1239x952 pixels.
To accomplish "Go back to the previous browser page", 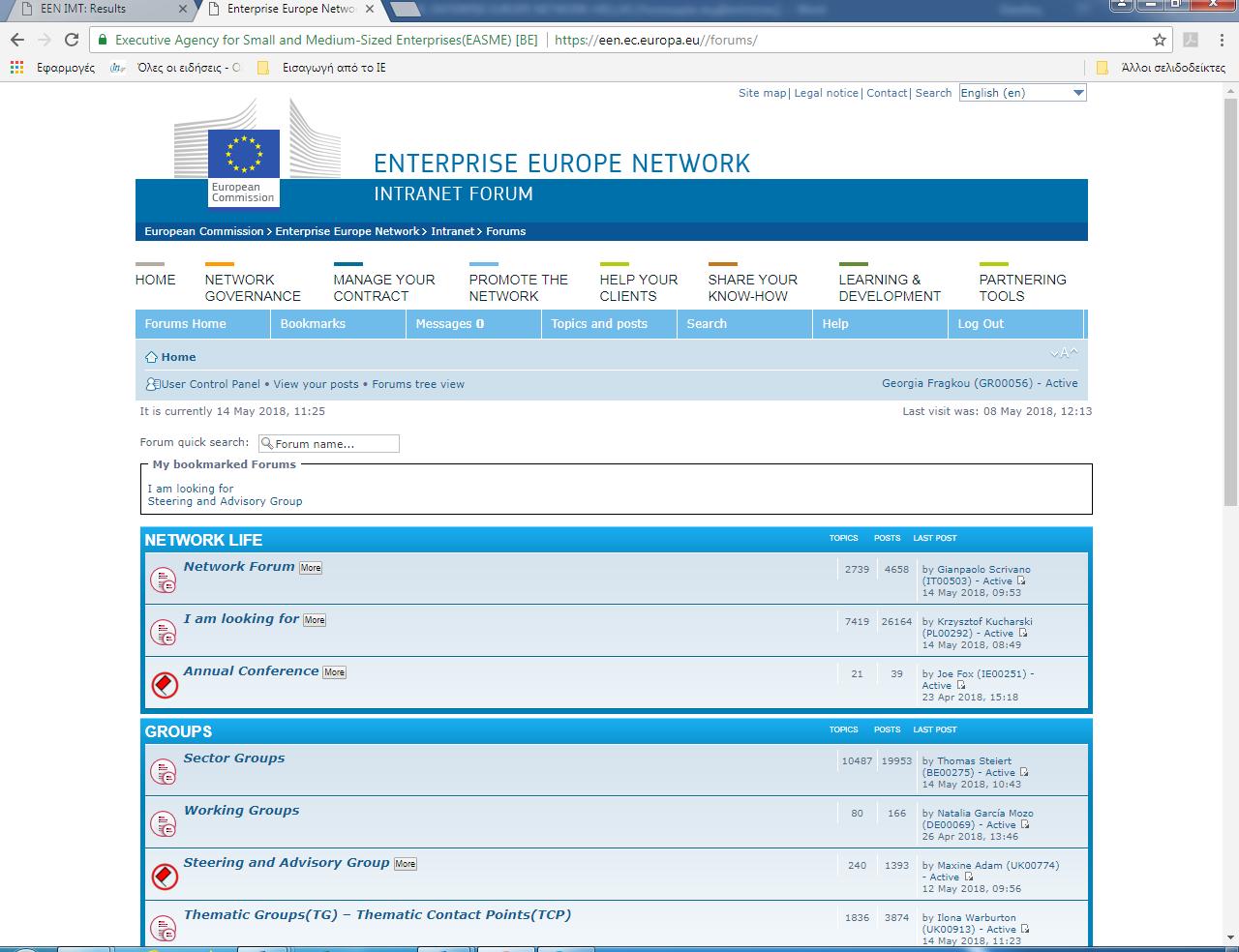I will tap(17, 40).
